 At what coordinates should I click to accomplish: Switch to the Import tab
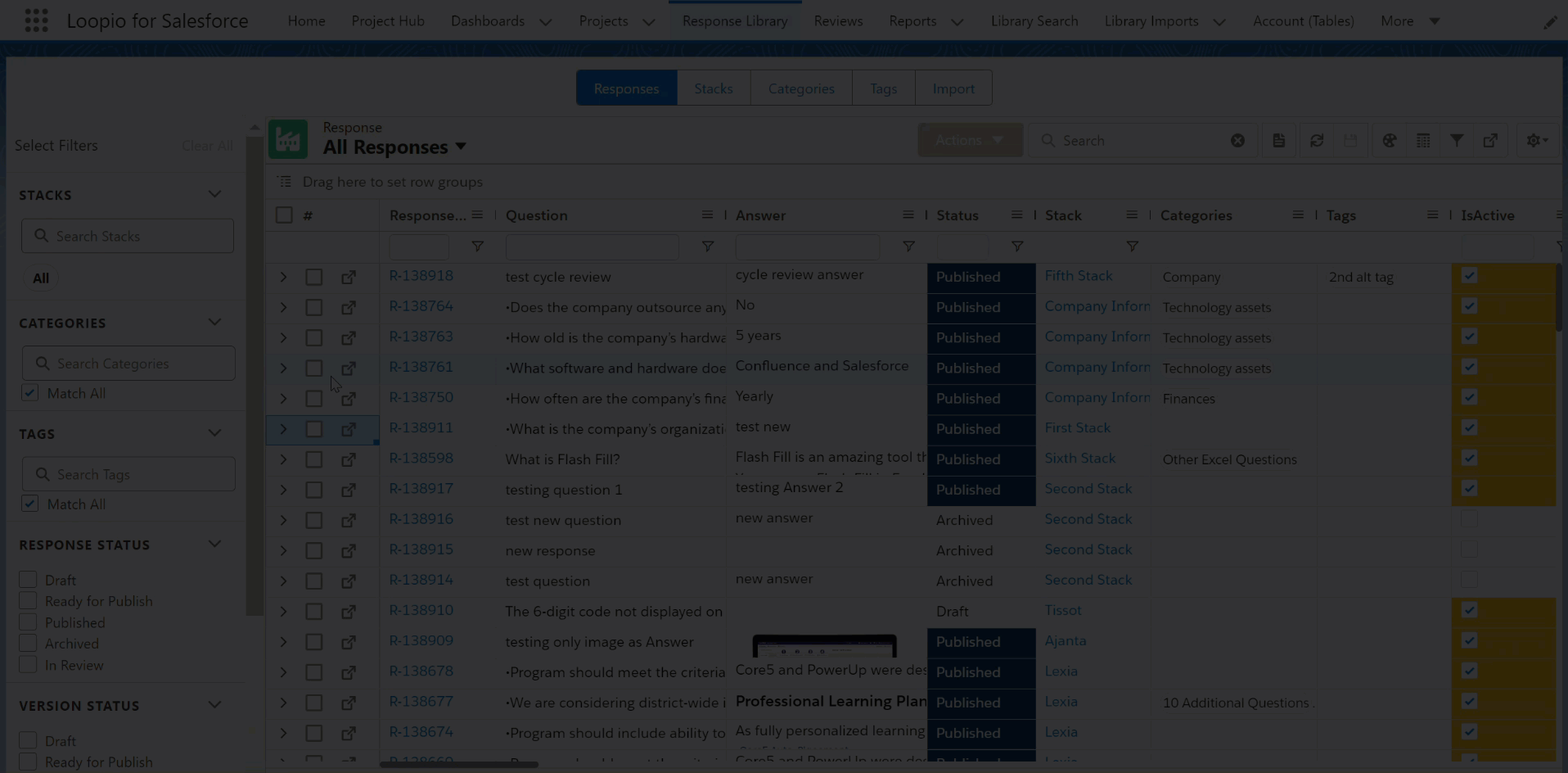[x=953, y=88]
